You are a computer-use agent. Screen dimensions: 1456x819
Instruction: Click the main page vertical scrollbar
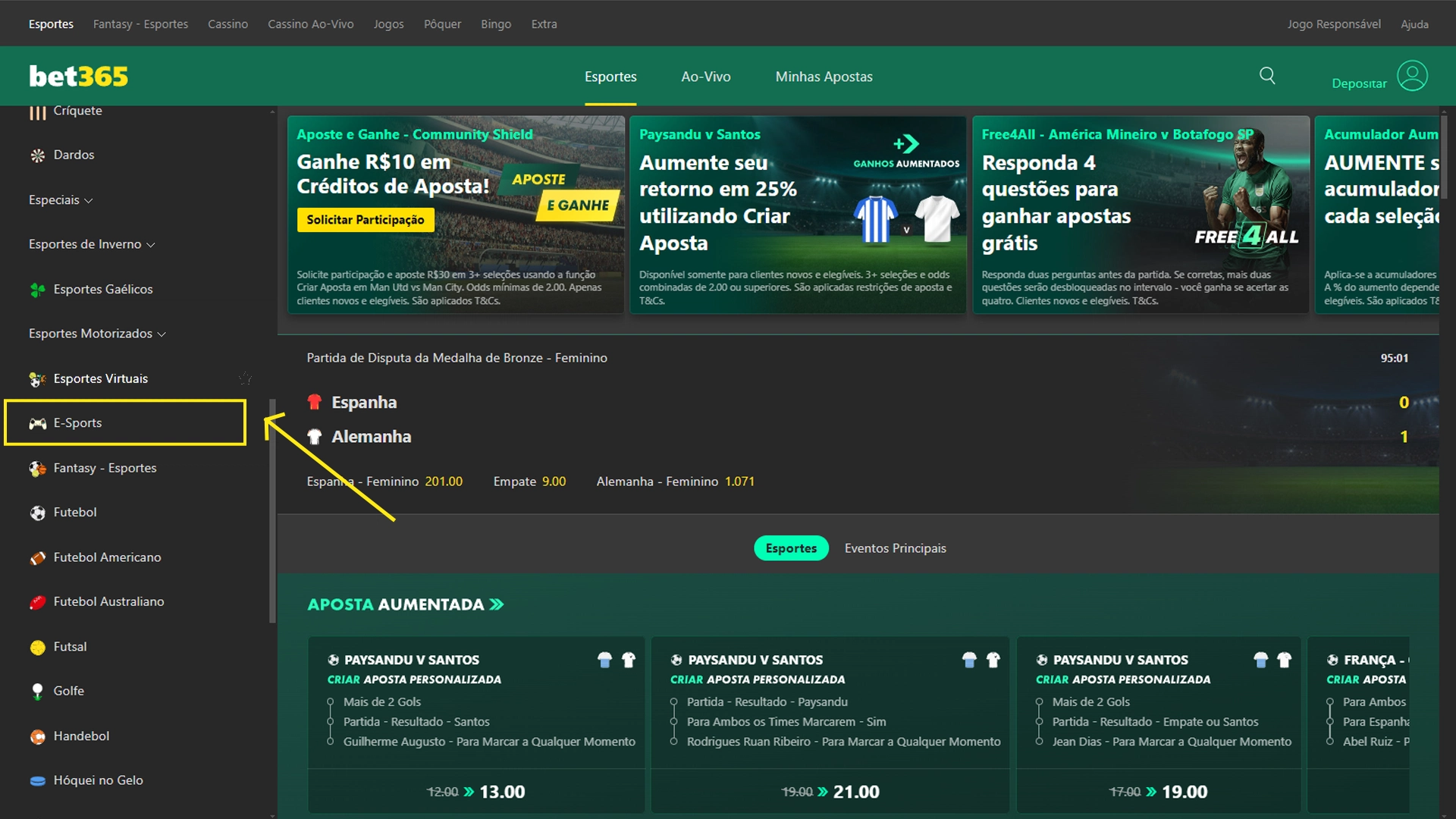1444,158
